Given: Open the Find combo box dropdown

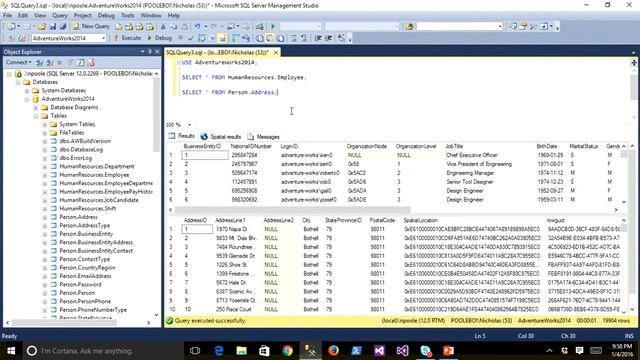Looking at the screenshot, I should (x=500, y=27).
